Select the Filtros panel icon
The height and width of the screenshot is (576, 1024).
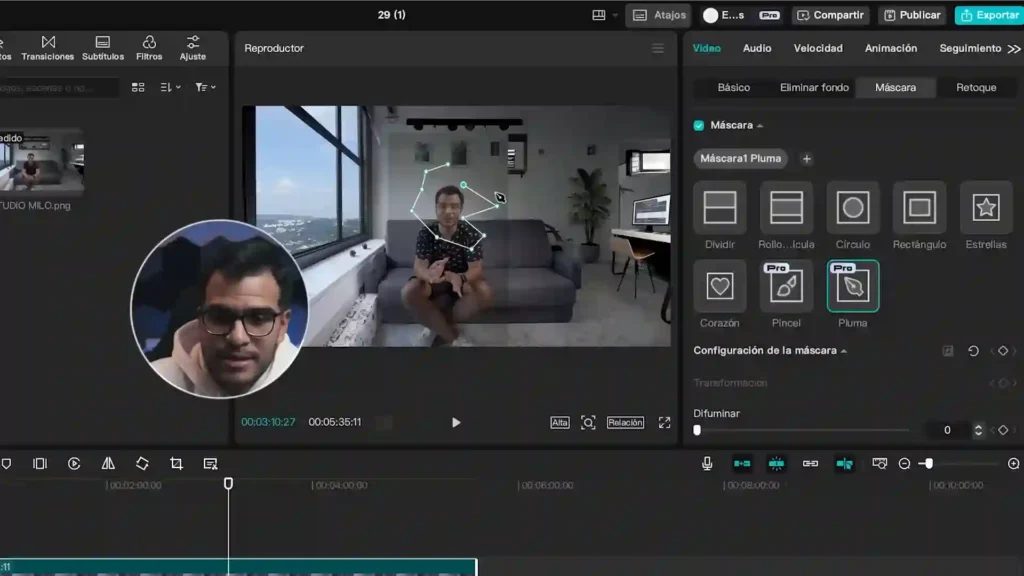point(148,42)
